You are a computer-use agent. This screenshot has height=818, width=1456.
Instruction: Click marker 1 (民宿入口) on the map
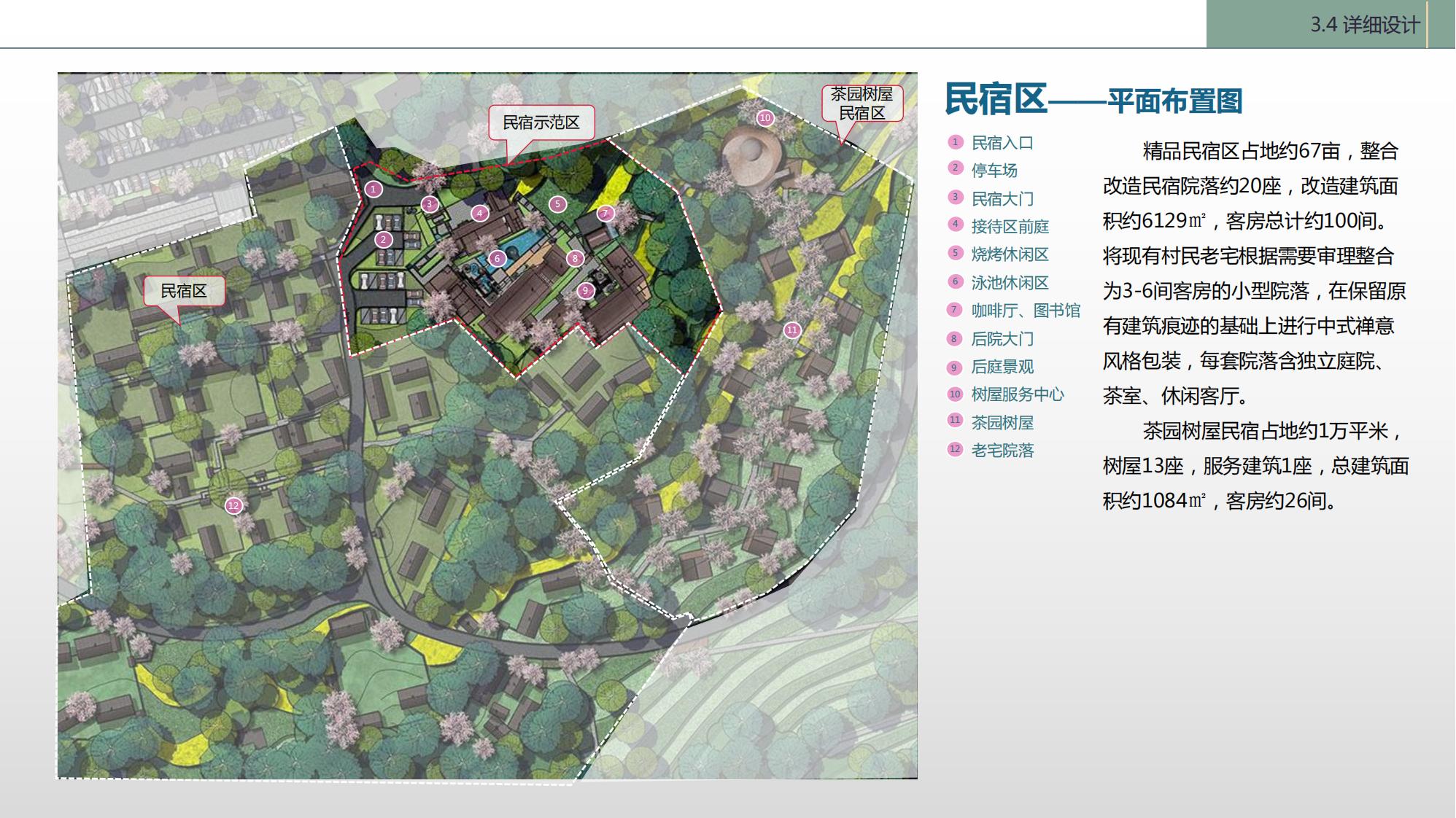tap(372, 190)
